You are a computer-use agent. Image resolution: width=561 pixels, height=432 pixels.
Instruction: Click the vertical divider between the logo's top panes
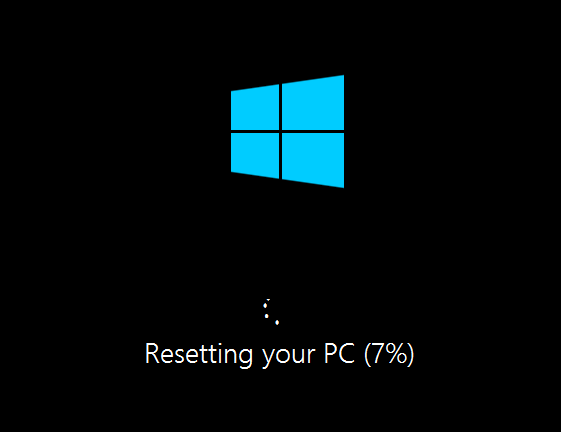(x=280, y=107)
